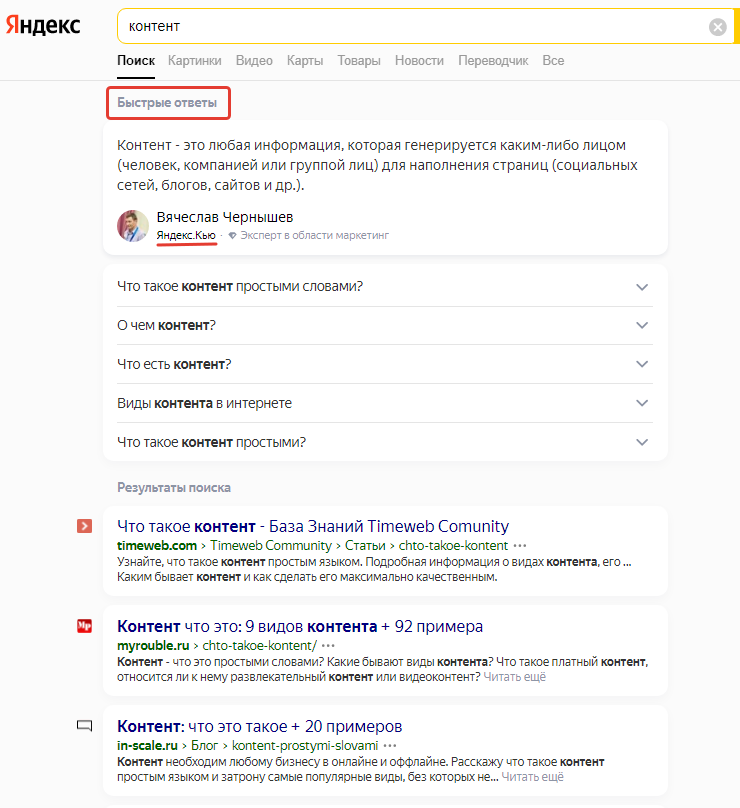Open the Карты tab

point(305,61)
